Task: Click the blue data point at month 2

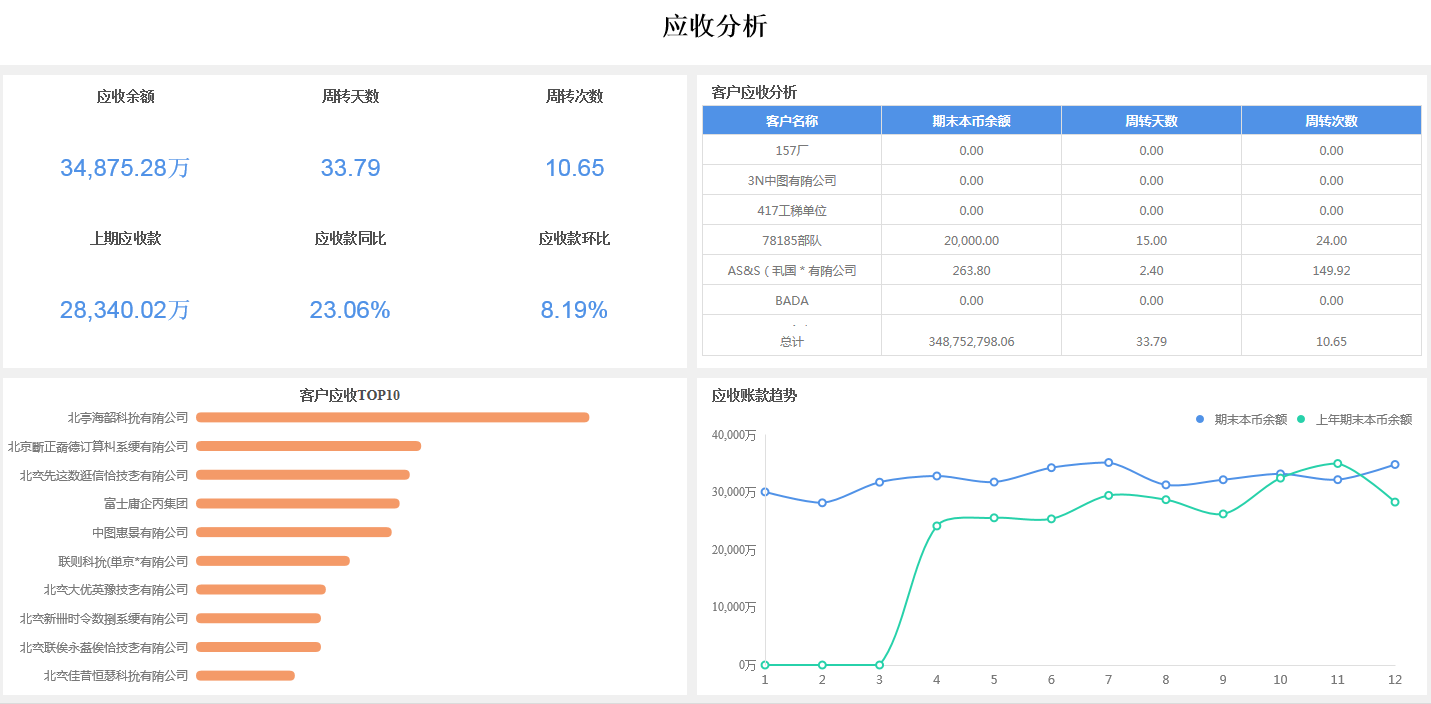Action: pyautogui.click(x=822, y=503)
